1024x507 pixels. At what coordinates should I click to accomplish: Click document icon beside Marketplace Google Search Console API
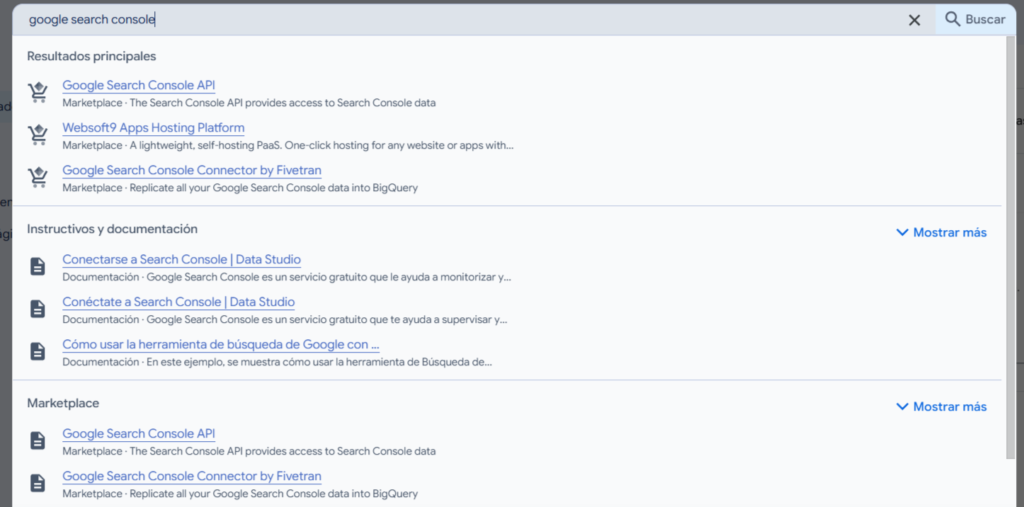(38, 441)
